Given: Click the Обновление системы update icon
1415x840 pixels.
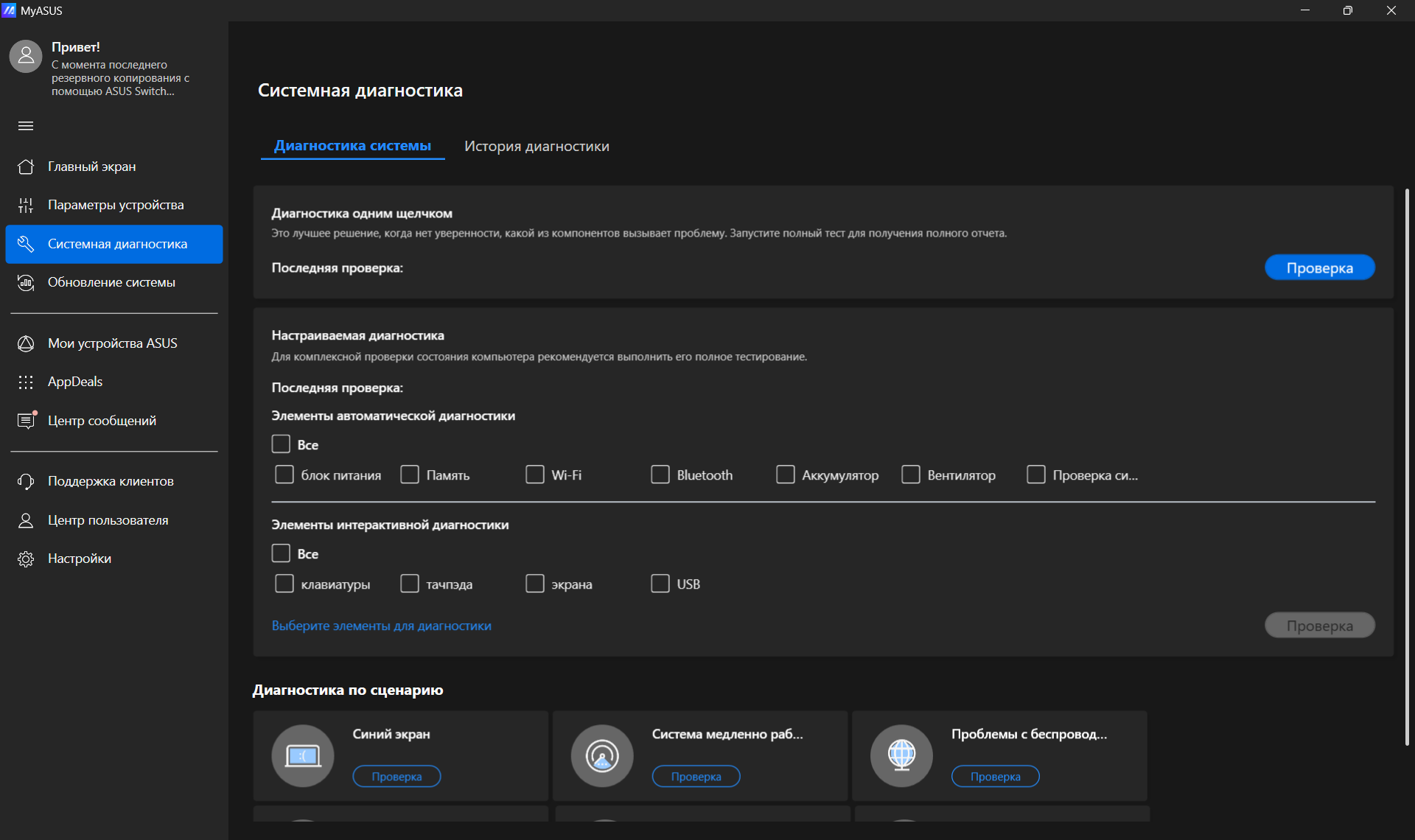Looking at the screenshot, I should pyautogui.click(x=26, y=282).
